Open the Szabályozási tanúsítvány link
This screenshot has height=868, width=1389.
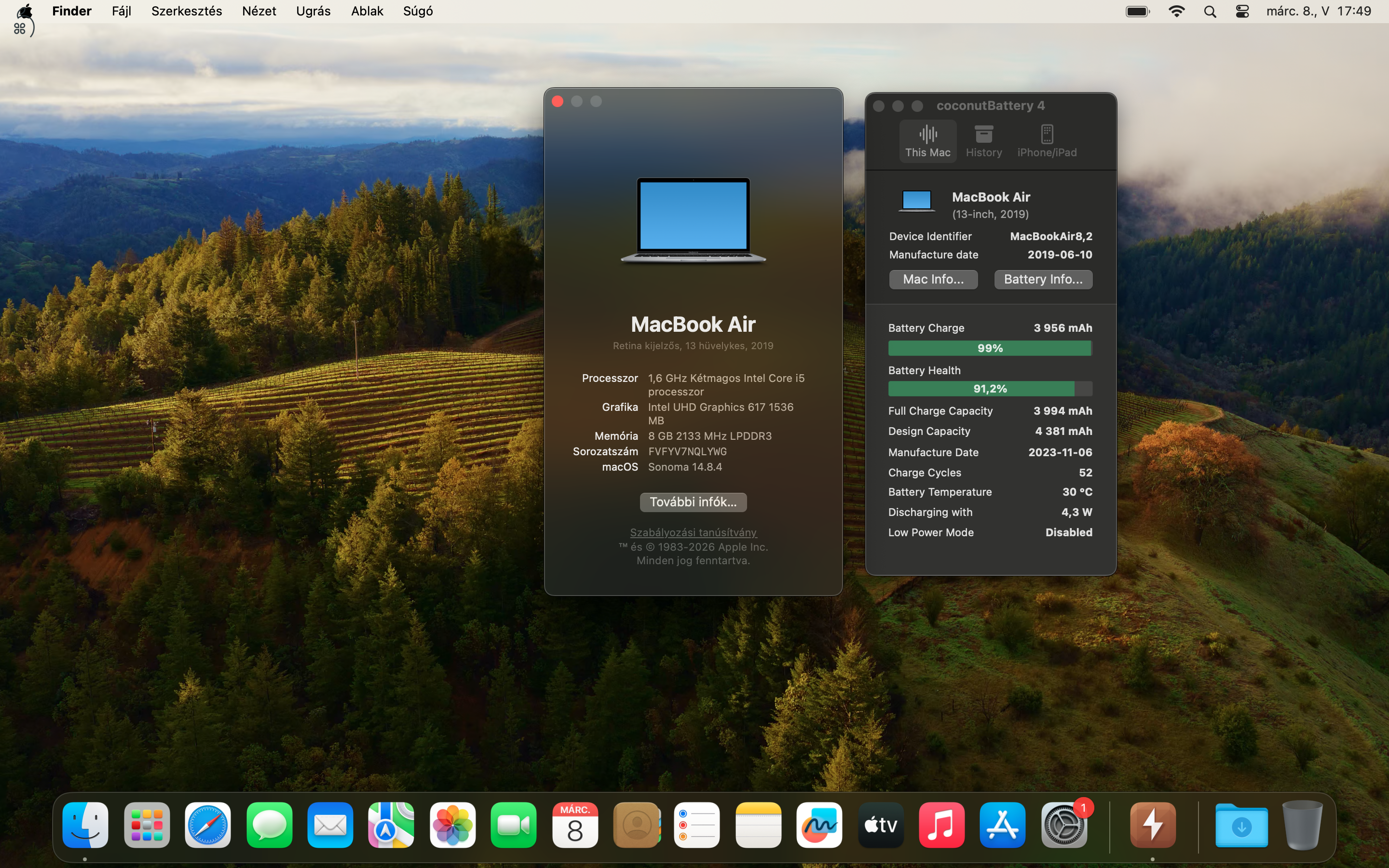tap(693, 532)
